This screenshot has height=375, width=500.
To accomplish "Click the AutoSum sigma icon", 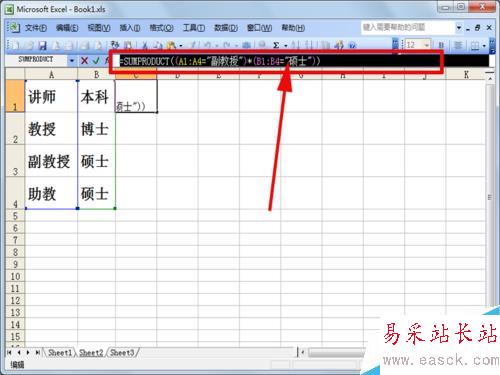I will (x=276, y=45).
